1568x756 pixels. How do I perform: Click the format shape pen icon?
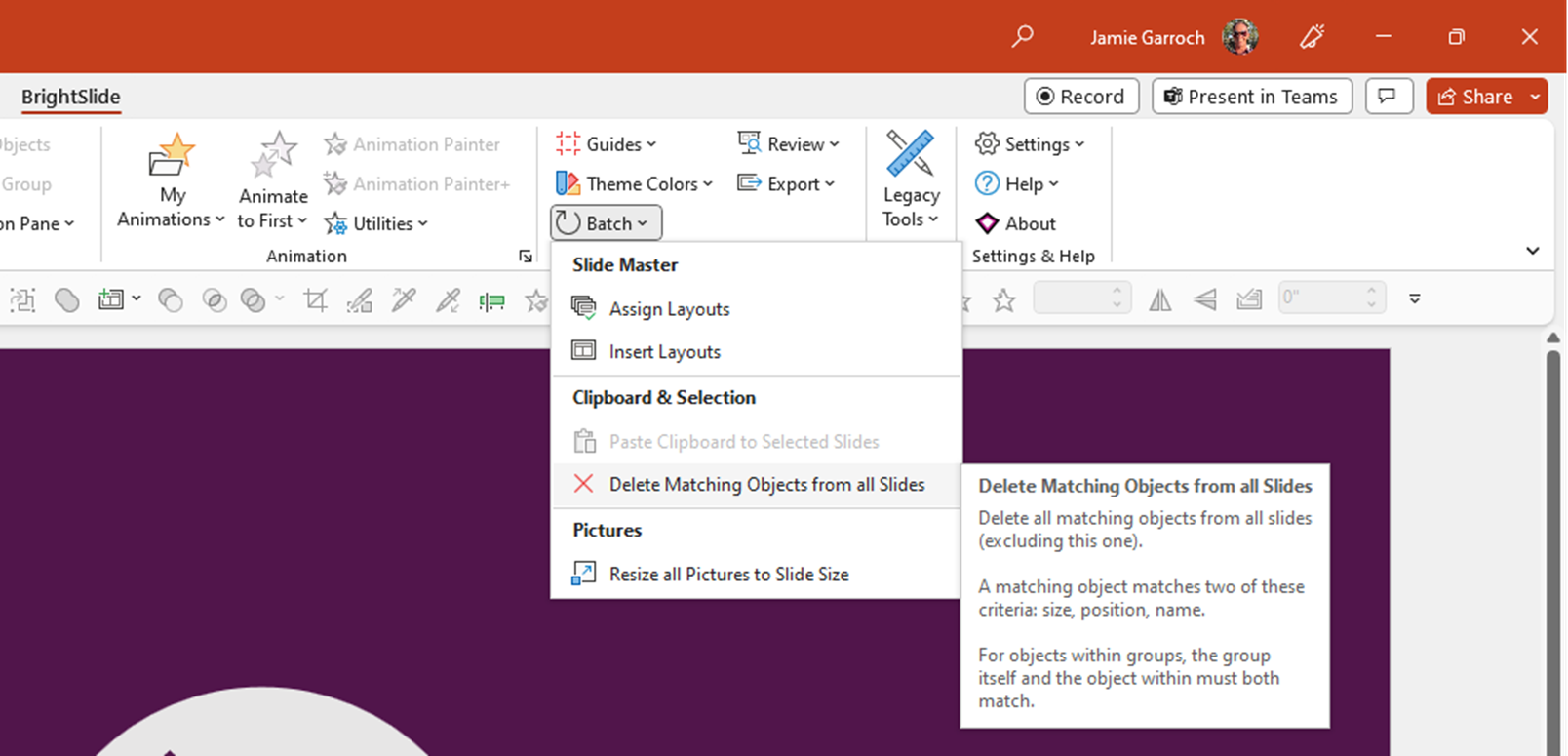360,299
